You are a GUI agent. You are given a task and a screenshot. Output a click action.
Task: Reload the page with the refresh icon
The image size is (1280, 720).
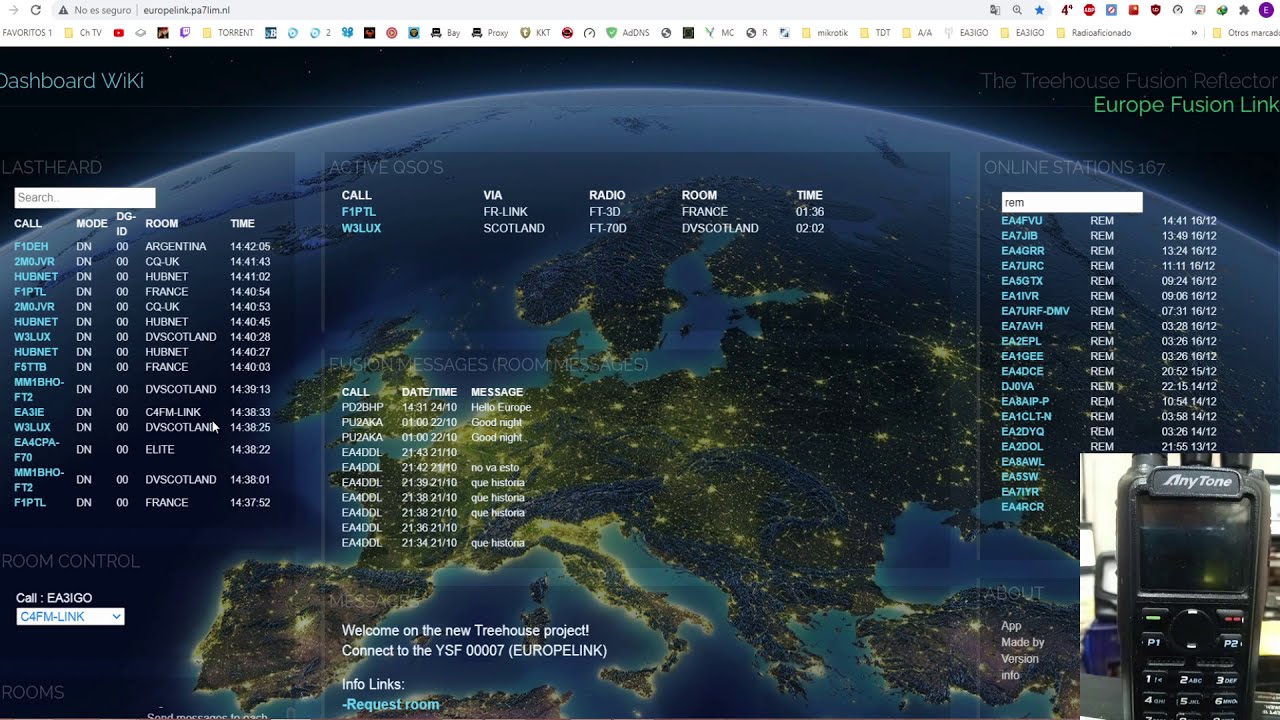pos(36,10)
